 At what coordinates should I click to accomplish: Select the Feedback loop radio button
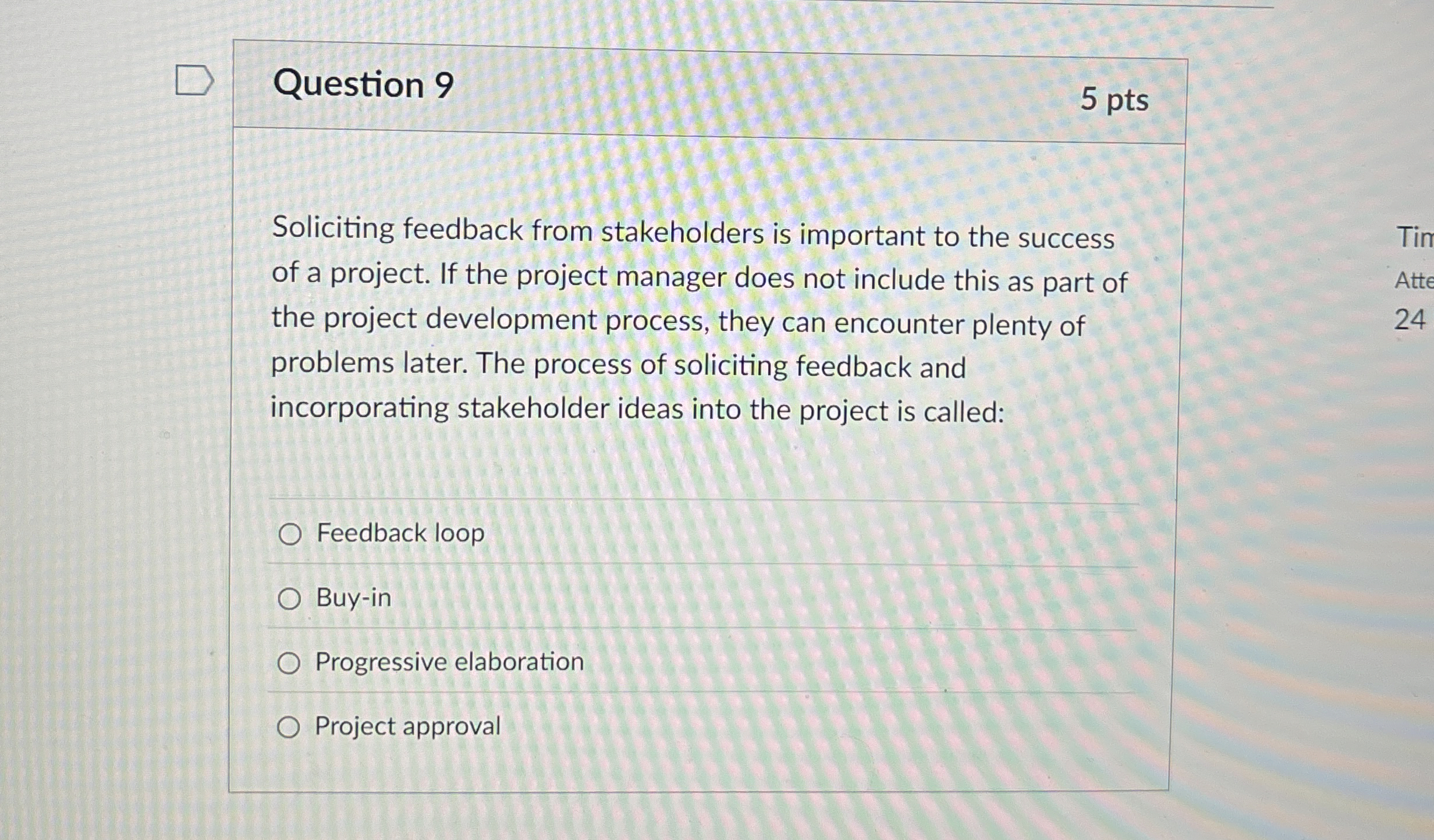(290, 533)
